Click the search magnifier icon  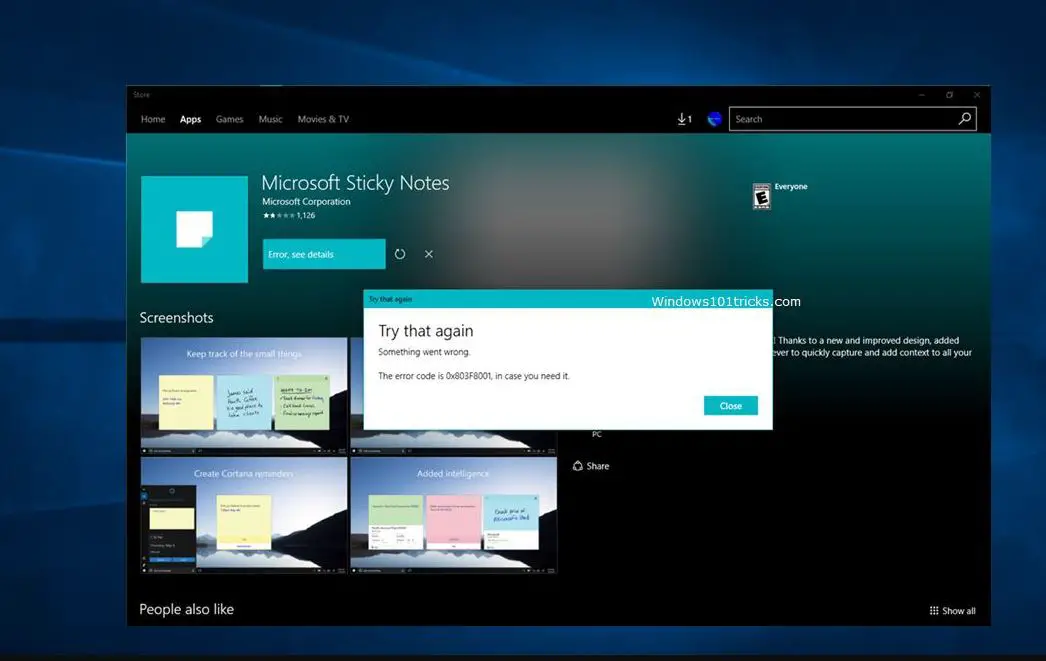click(x=965, y=119)
